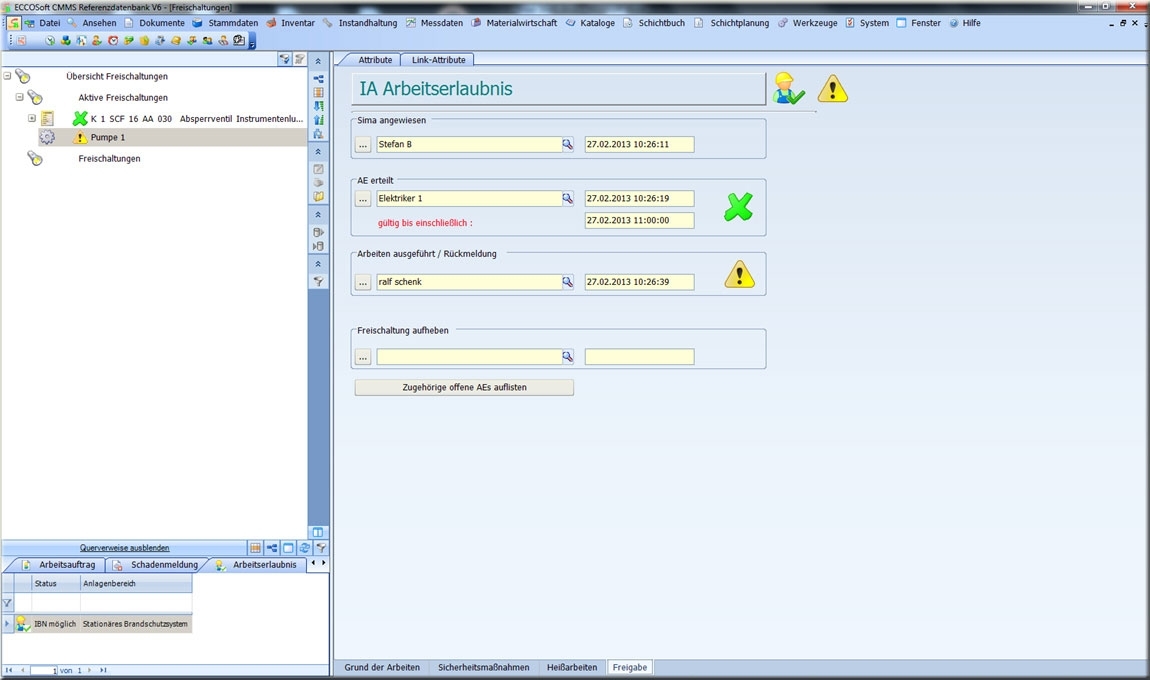Collapse the Übersicht Freischaltungen tree node
The width and height of the screenshot is (1150, 680).
(7, 76)
